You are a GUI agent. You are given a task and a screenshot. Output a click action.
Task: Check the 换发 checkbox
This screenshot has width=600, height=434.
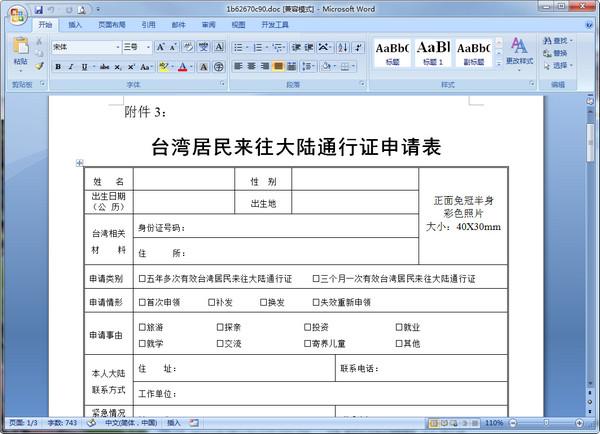(x=263, y=302)
